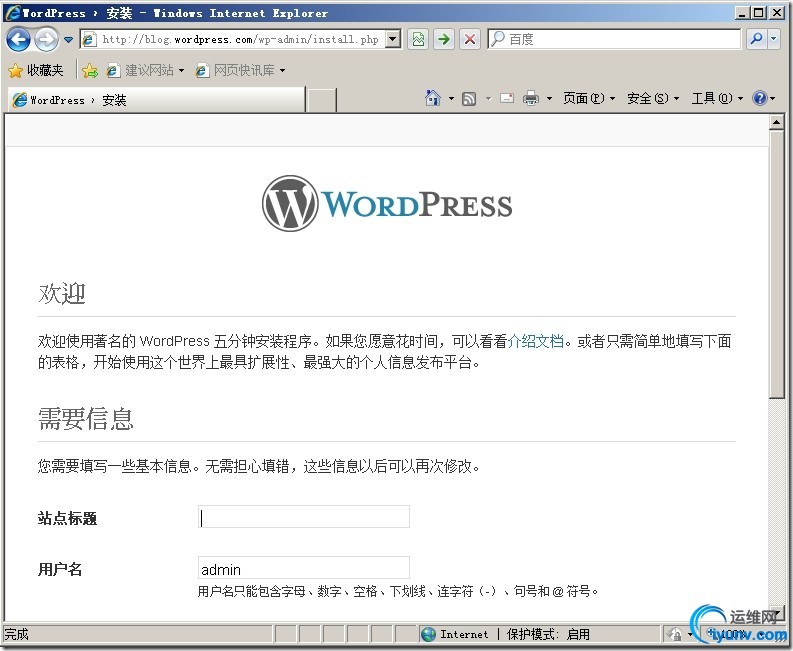Click the blank new tab button

coord(321,100)
